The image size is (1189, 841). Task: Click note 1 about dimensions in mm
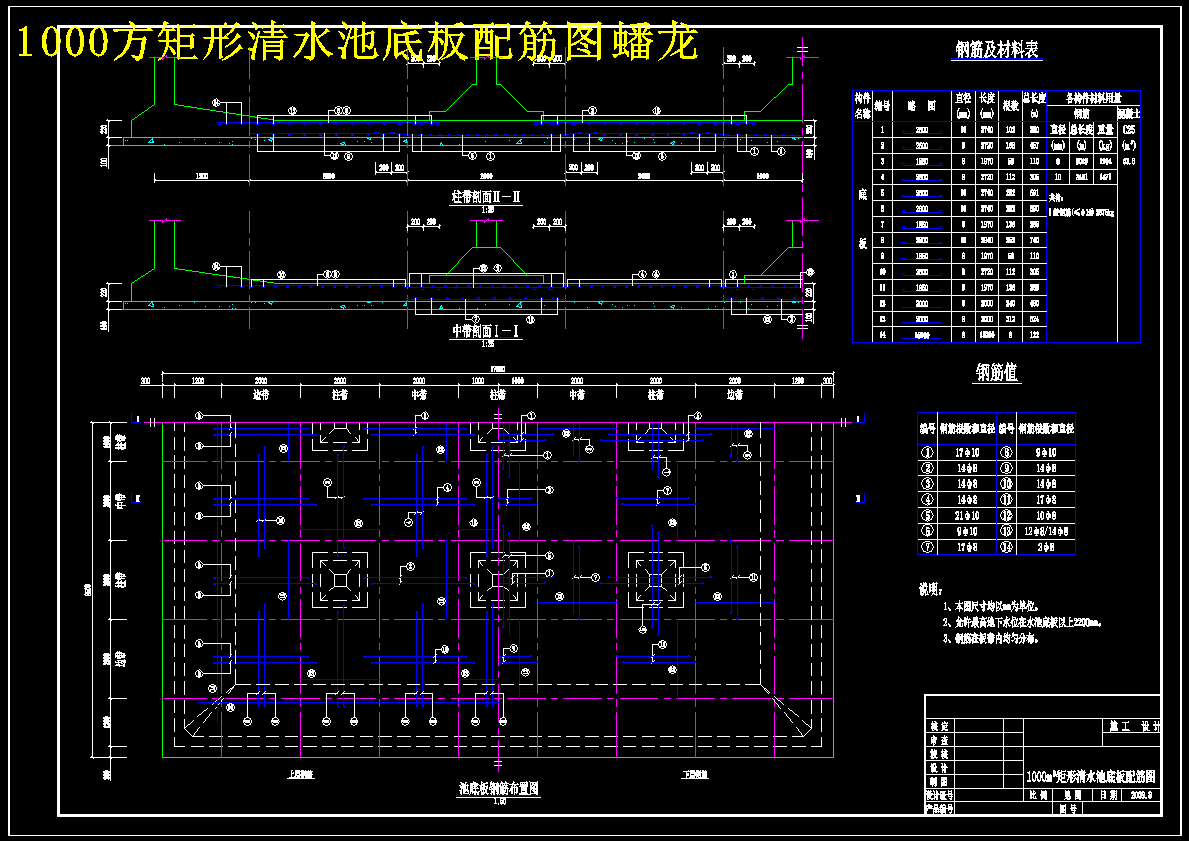[x=991, y=607]
